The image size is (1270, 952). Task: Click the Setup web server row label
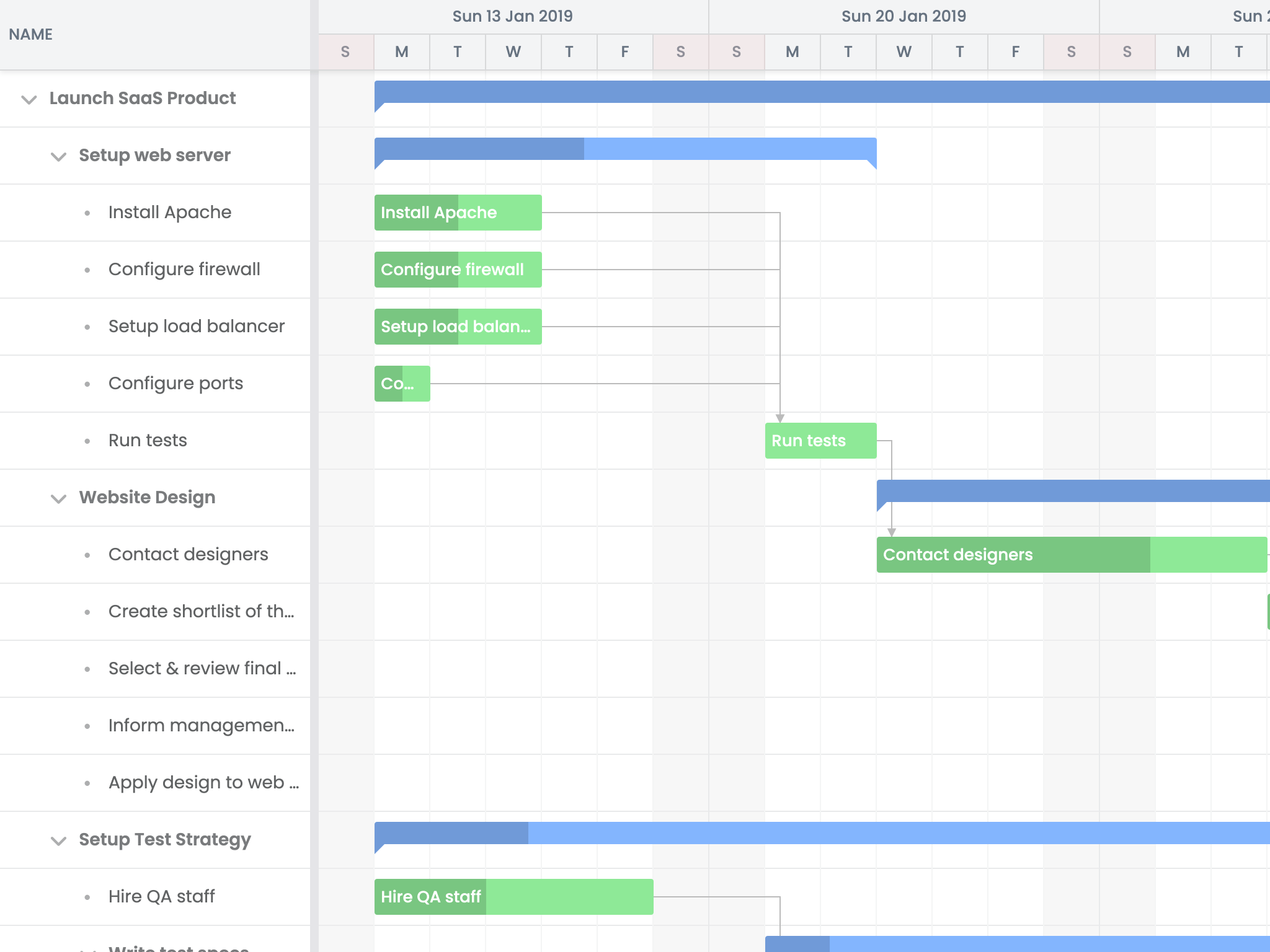(155, 155)
